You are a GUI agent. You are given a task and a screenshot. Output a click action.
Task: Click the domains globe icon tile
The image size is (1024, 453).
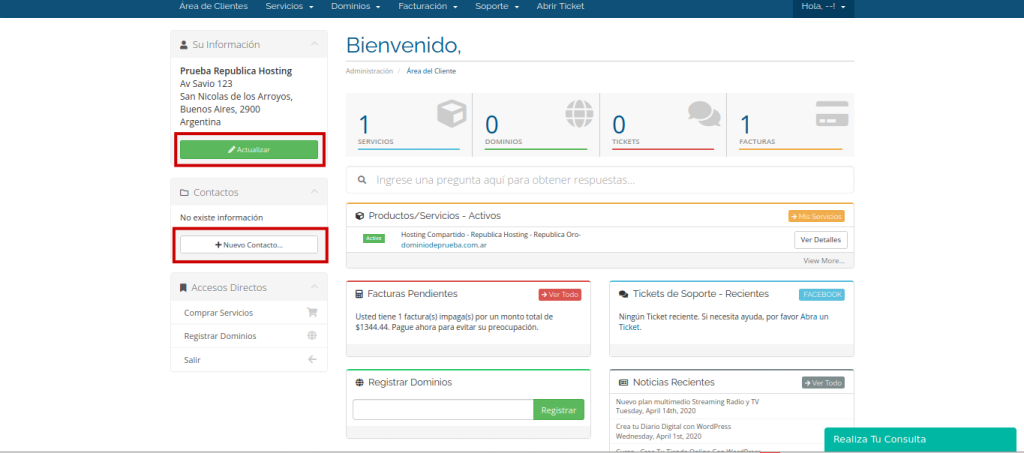(x=578, y=113)
